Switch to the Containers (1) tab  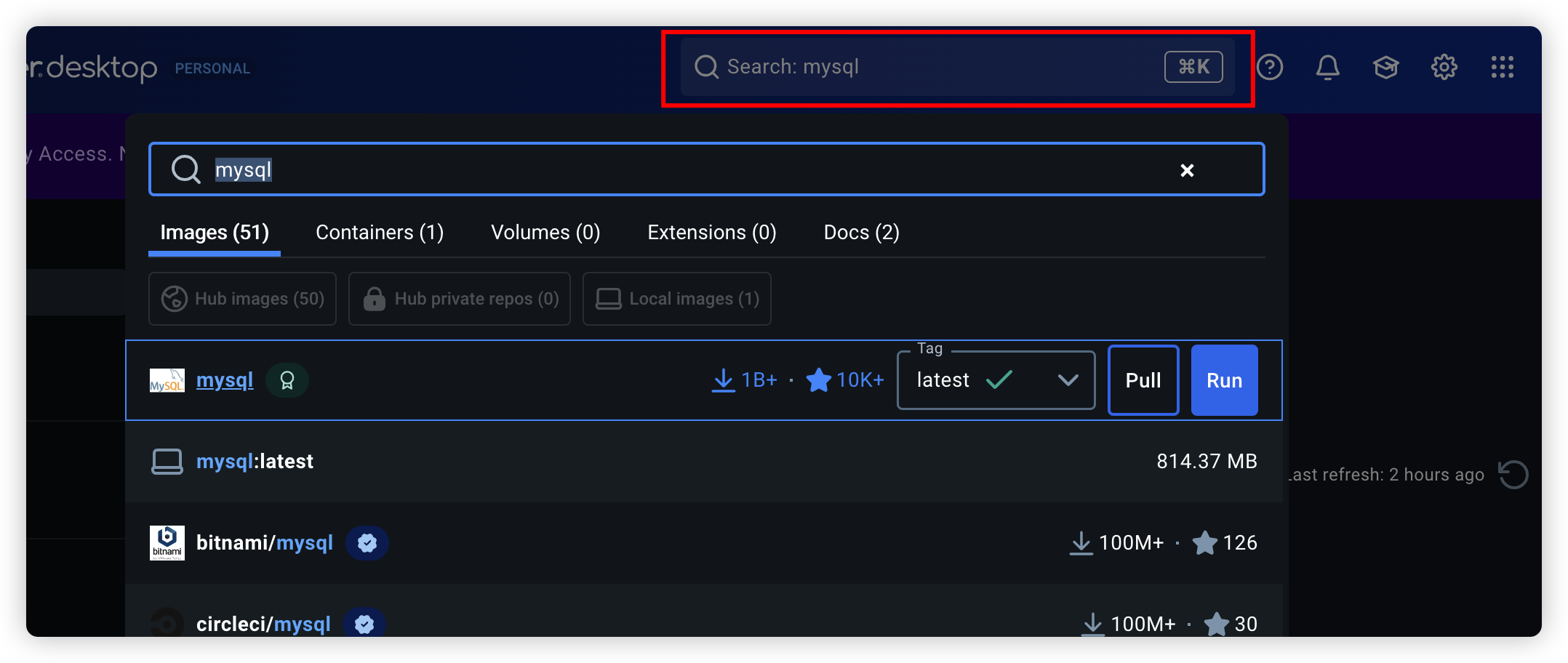[380, 233]
